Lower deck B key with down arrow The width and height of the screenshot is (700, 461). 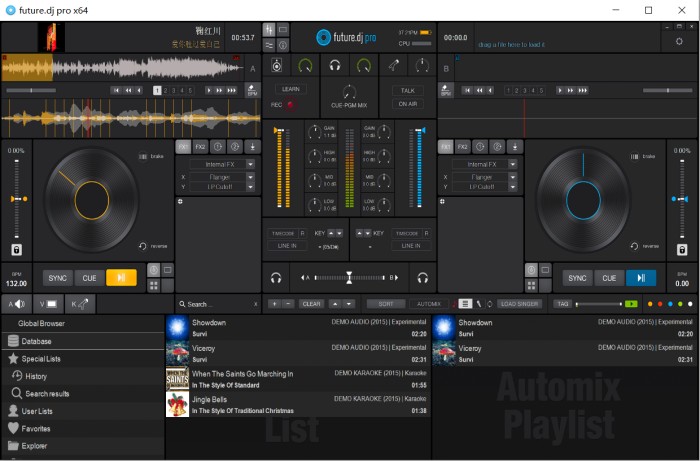coord(367,233)
